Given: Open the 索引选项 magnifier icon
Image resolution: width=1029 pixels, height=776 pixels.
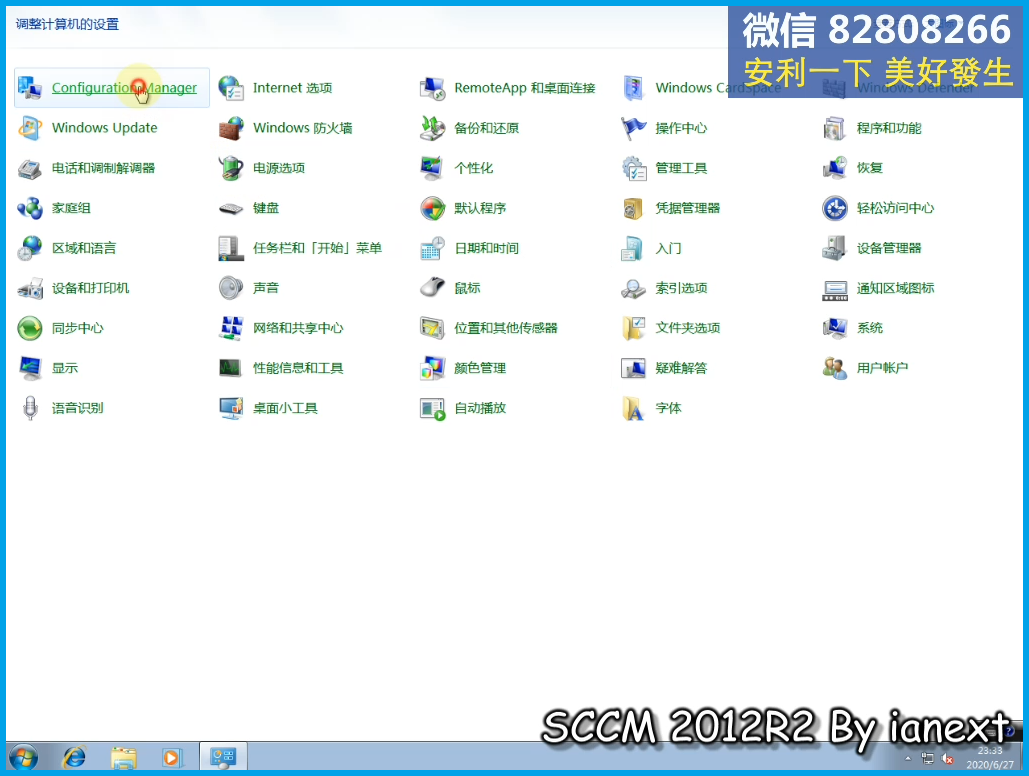Looking at the screenshot, I should pos(634,288).
